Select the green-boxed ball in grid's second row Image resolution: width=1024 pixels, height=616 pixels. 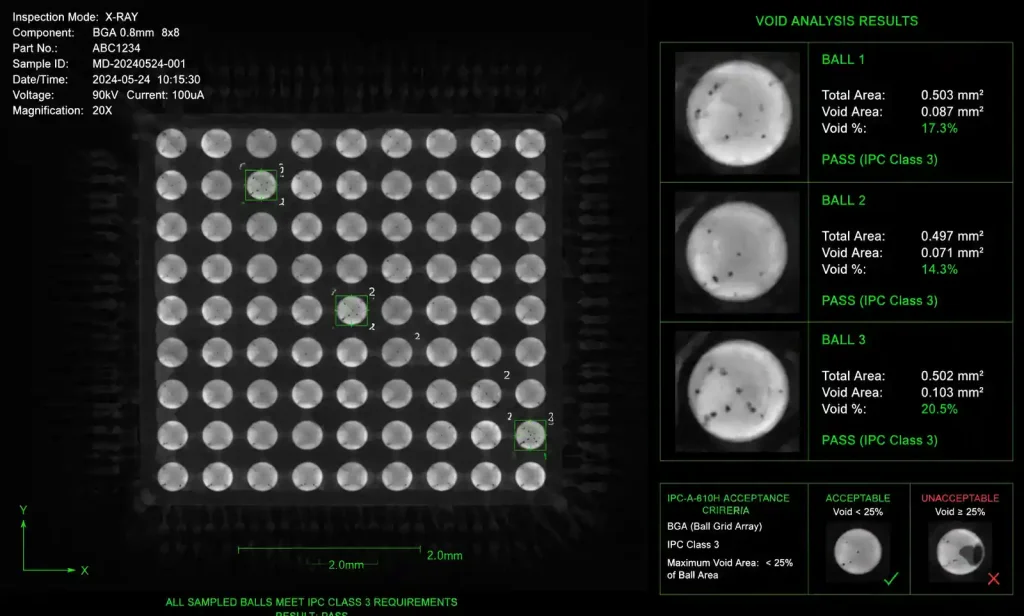coord(261,185)
